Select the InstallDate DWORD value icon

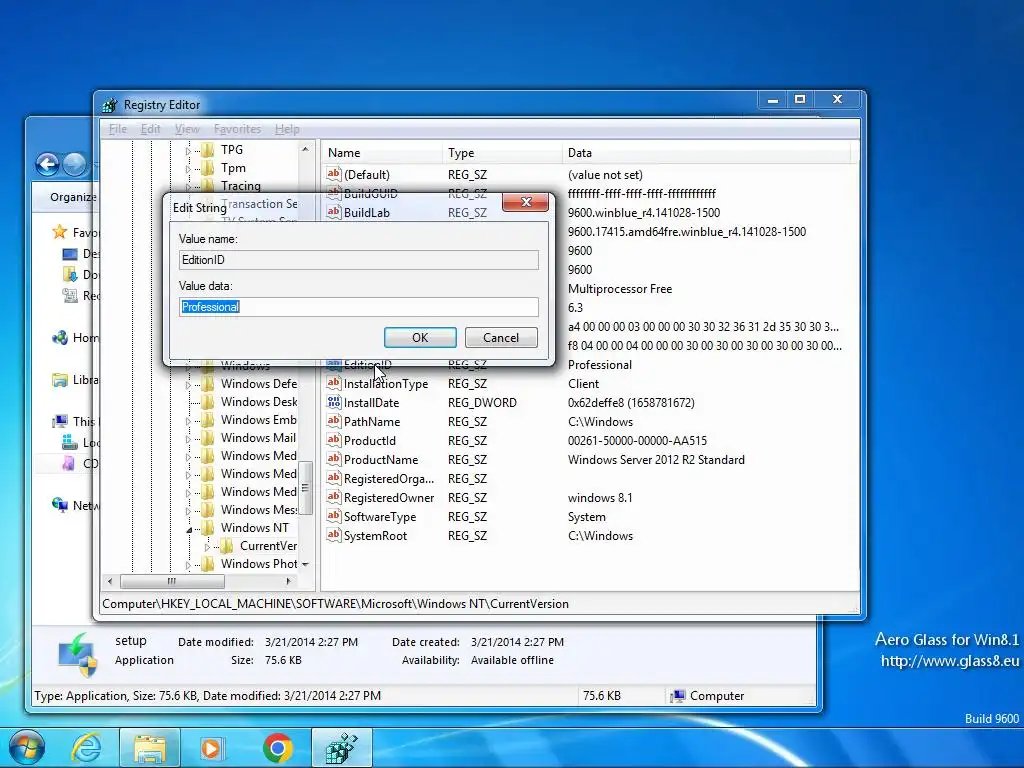(334, 402)
